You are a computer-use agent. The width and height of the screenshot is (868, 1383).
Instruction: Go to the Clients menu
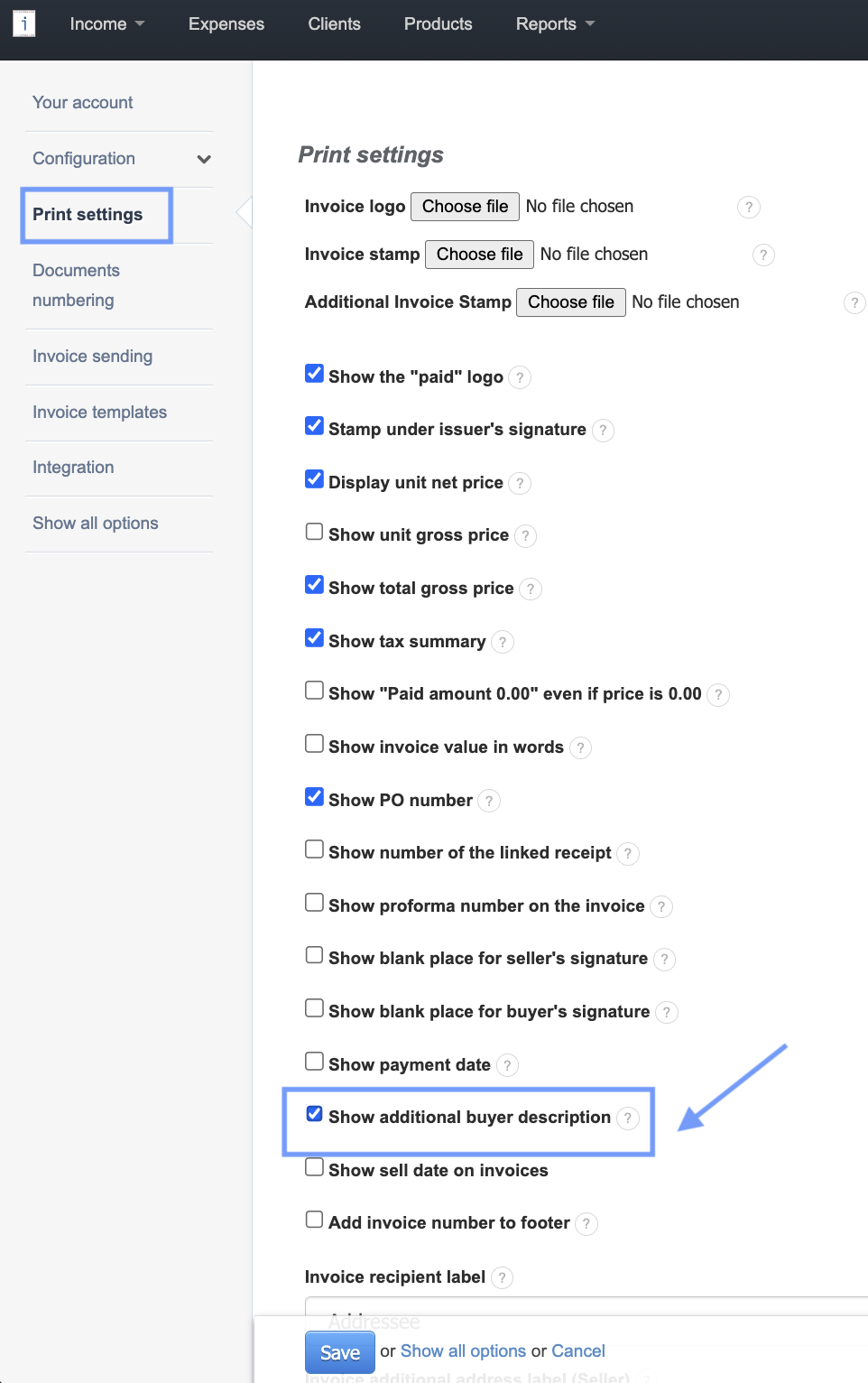[334, 24]
